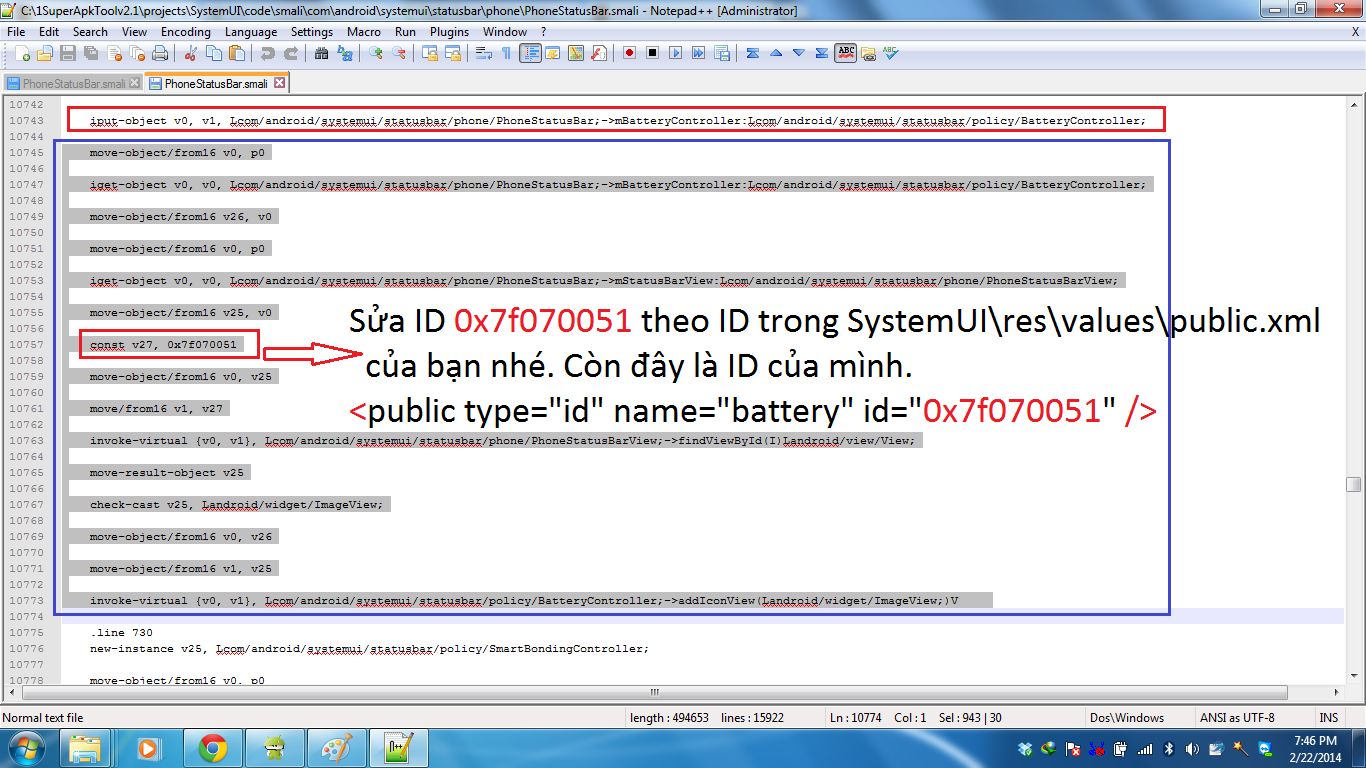Toggle Word Wrap icon in the toolbar
The height and width of the screenshot is (768, 1366).
484,53
